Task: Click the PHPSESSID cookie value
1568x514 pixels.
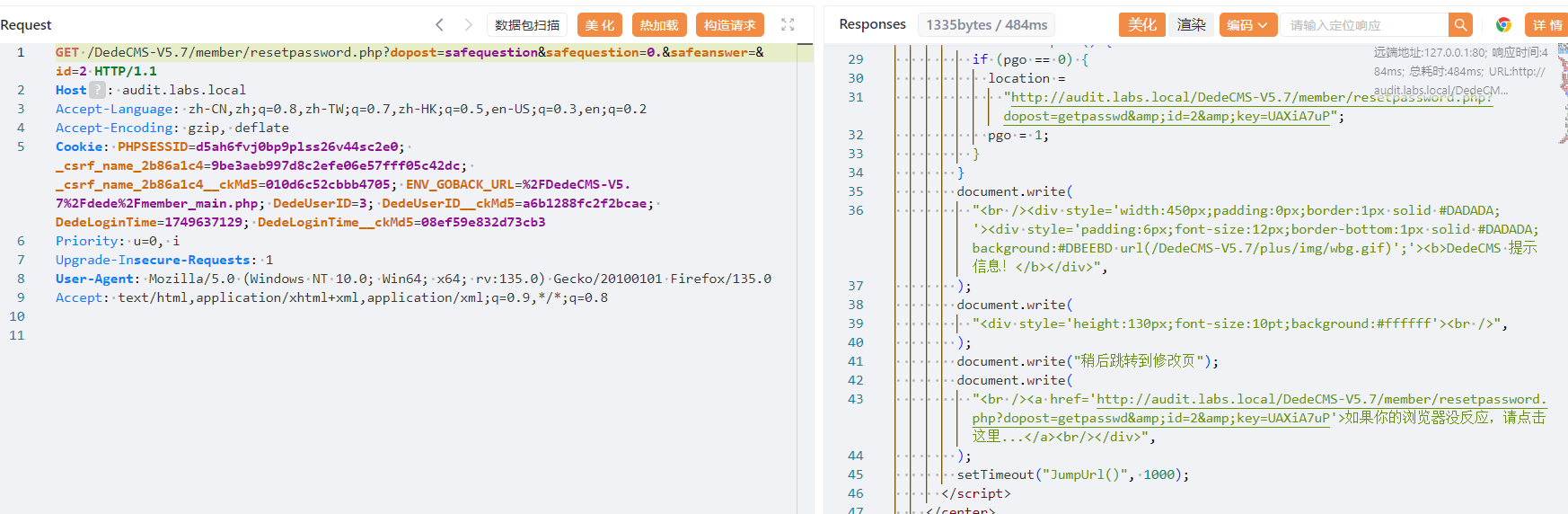Action: [296, 146]
